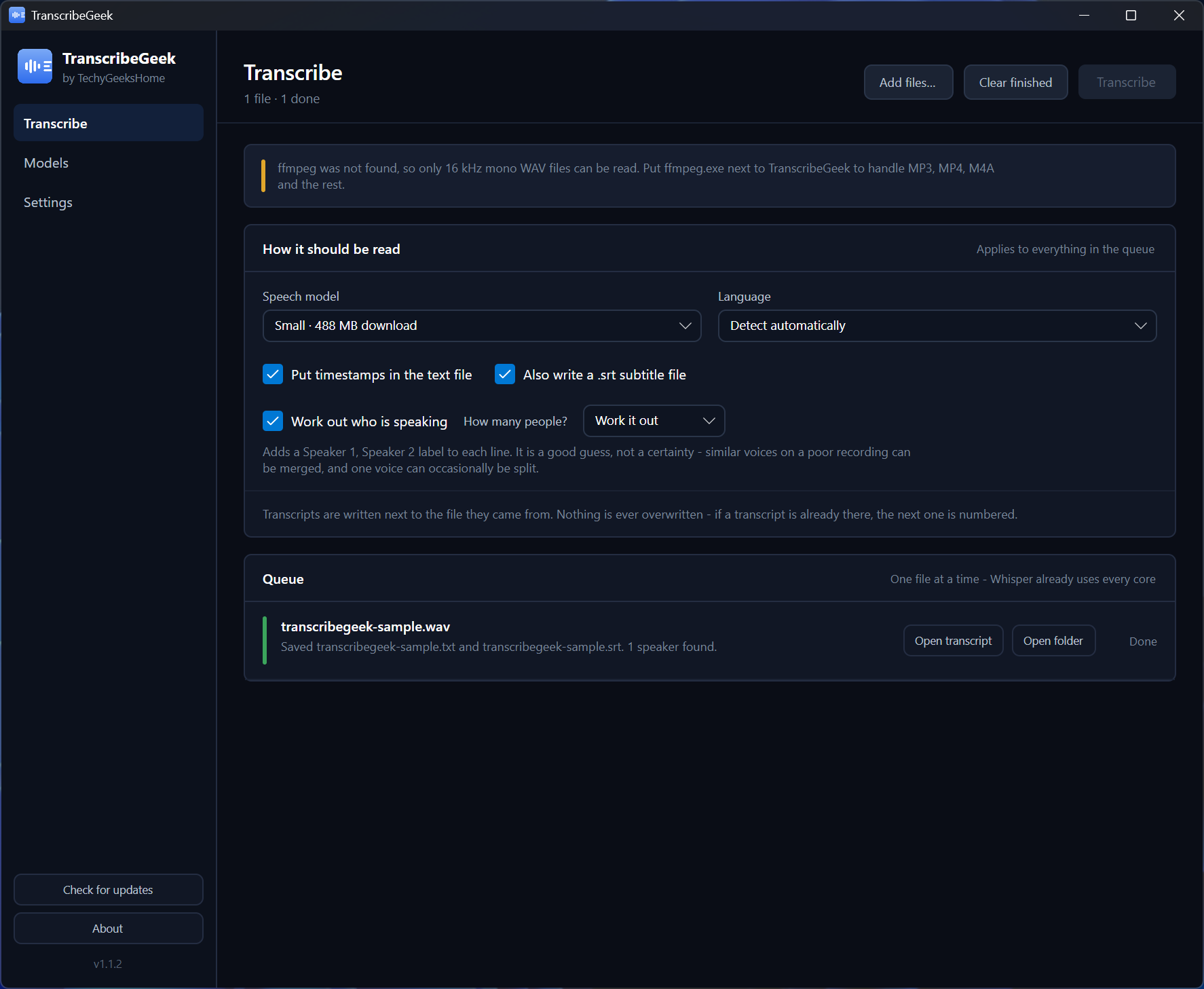The height and width of the screenshot is (989, 1204).
Task: Open the Settings page
Action: [109, 202]
